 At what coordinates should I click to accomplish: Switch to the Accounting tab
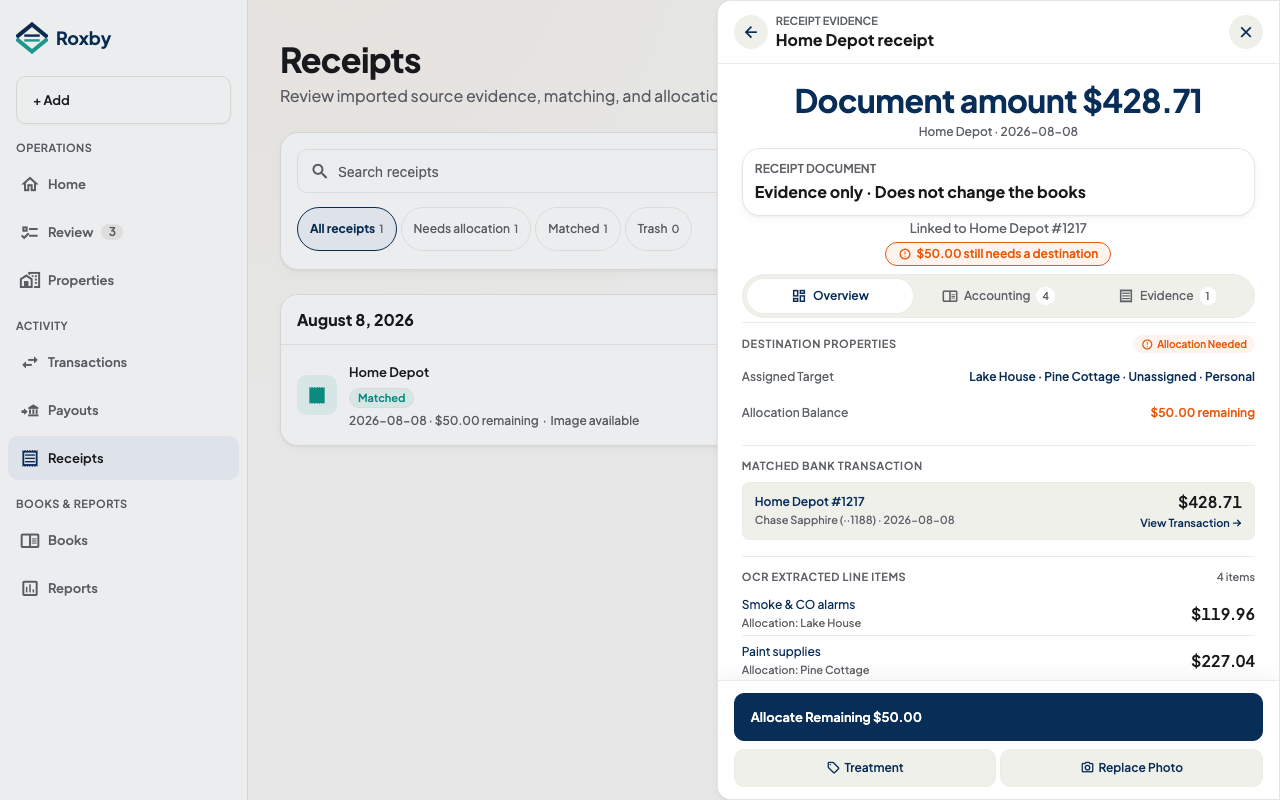point(998,296)
